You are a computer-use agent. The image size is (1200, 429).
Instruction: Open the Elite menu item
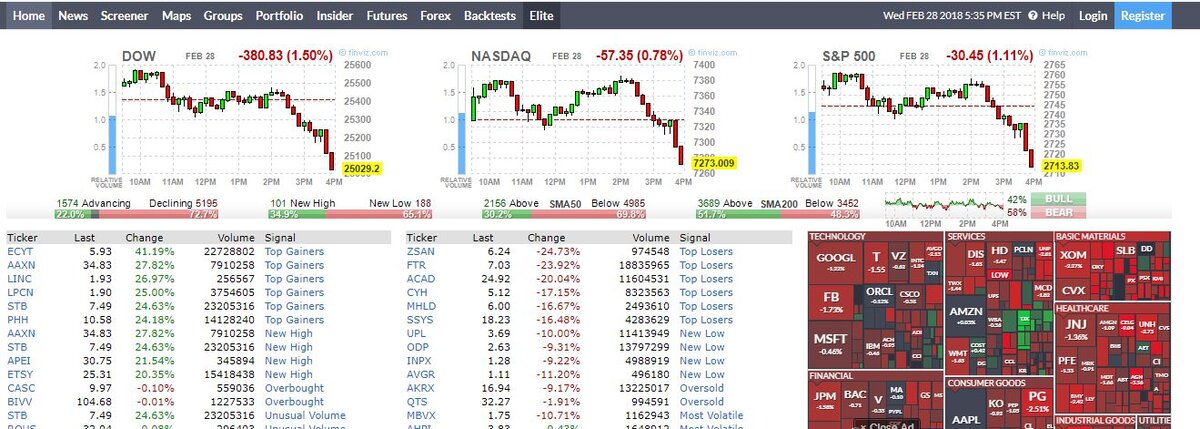click(542, 16)
